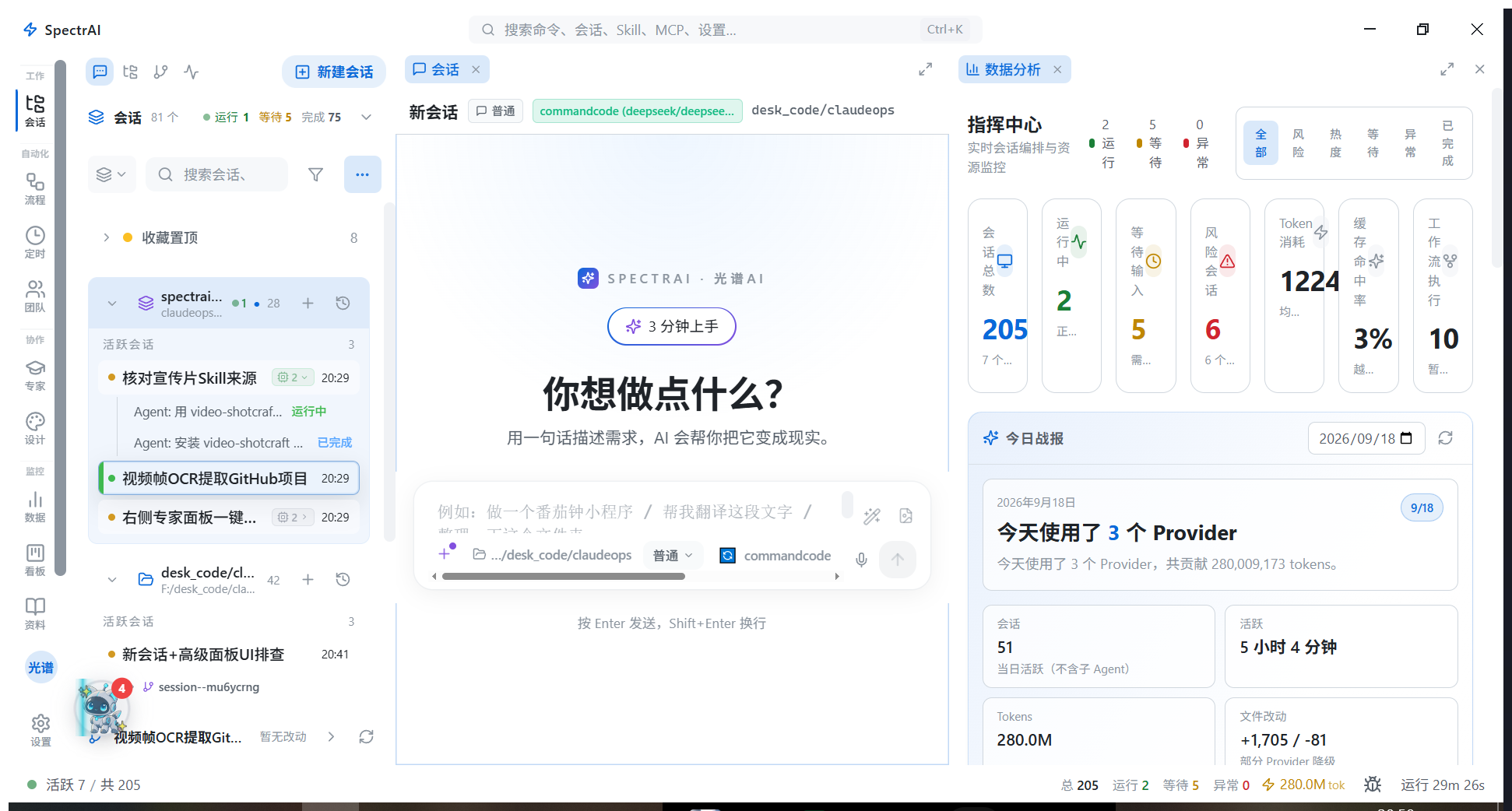The width and height of the screenshot is (1512, 811).
Task: Collapse the spectrai workspace group
Action: click(x=112, y=304)
